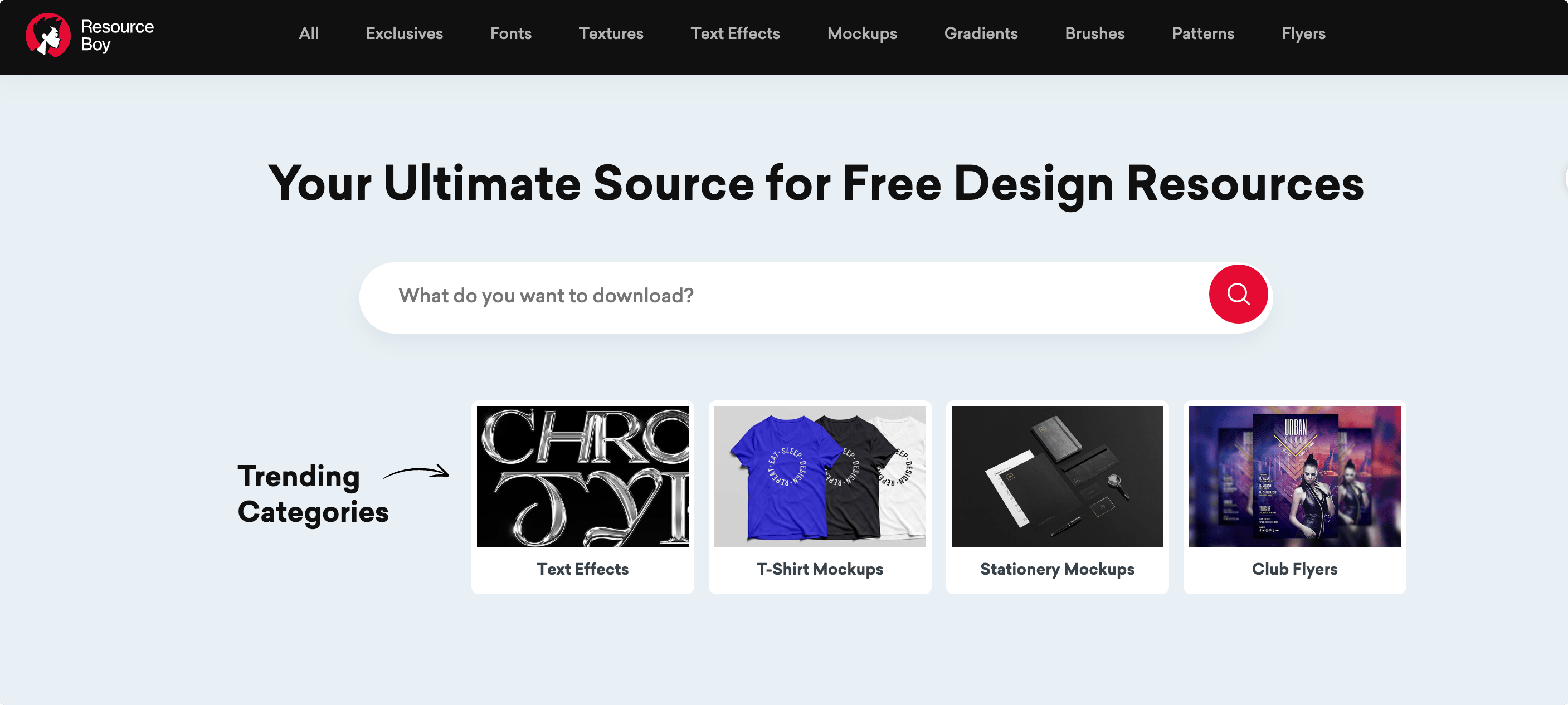
Task: Click the T-Shirt Mockups preview image
Action: [819, 476]
